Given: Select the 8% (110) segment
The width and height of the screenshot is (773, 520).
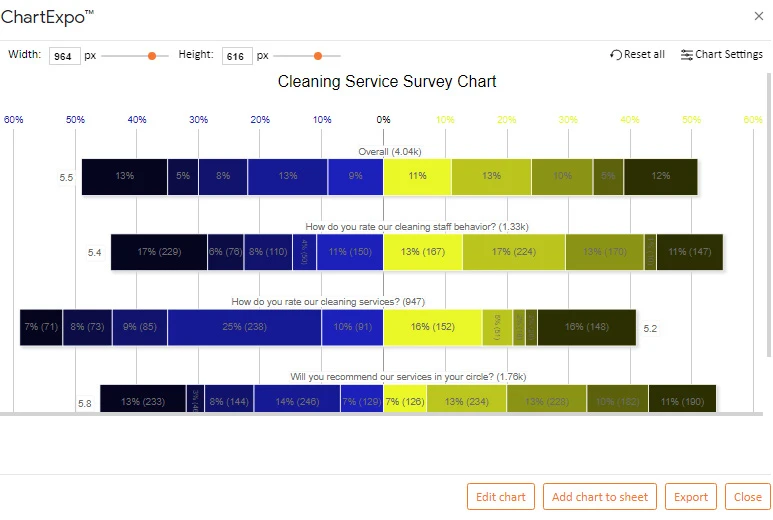Looking at the screenshot, I should tap(268, 252).
